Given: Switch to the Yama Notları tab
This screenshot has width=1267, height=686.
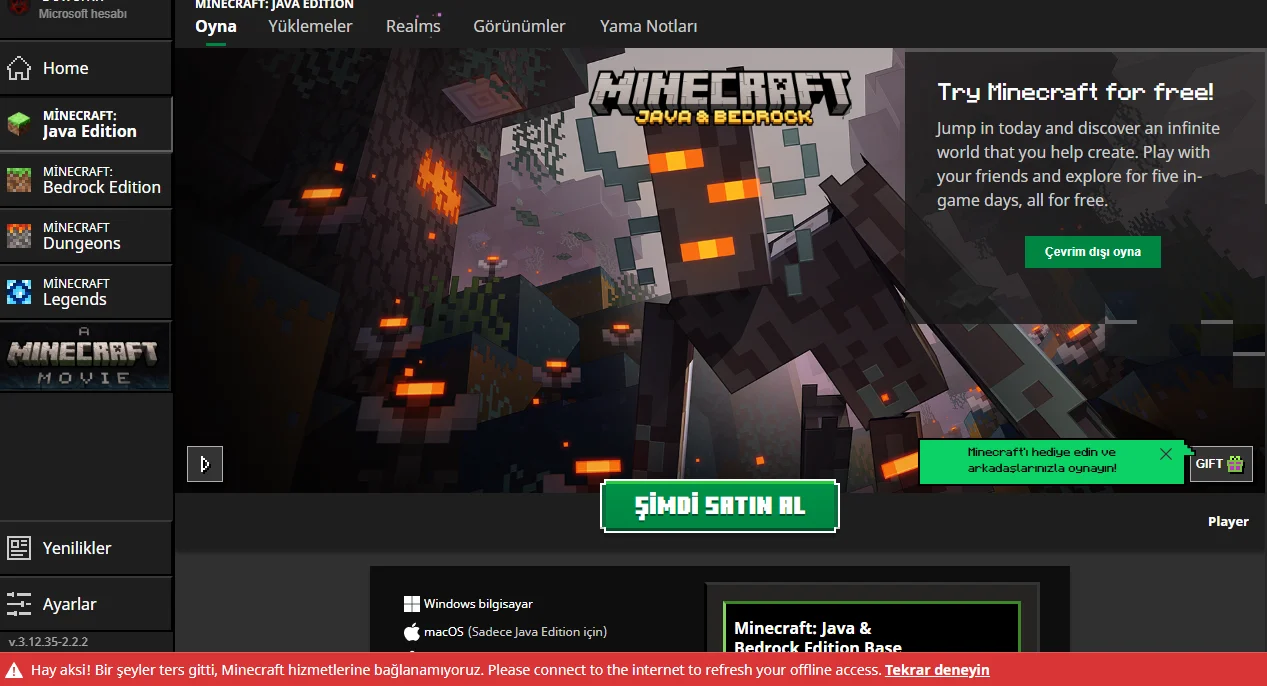Looking at the screenshot, I should [x=649, y=26].
